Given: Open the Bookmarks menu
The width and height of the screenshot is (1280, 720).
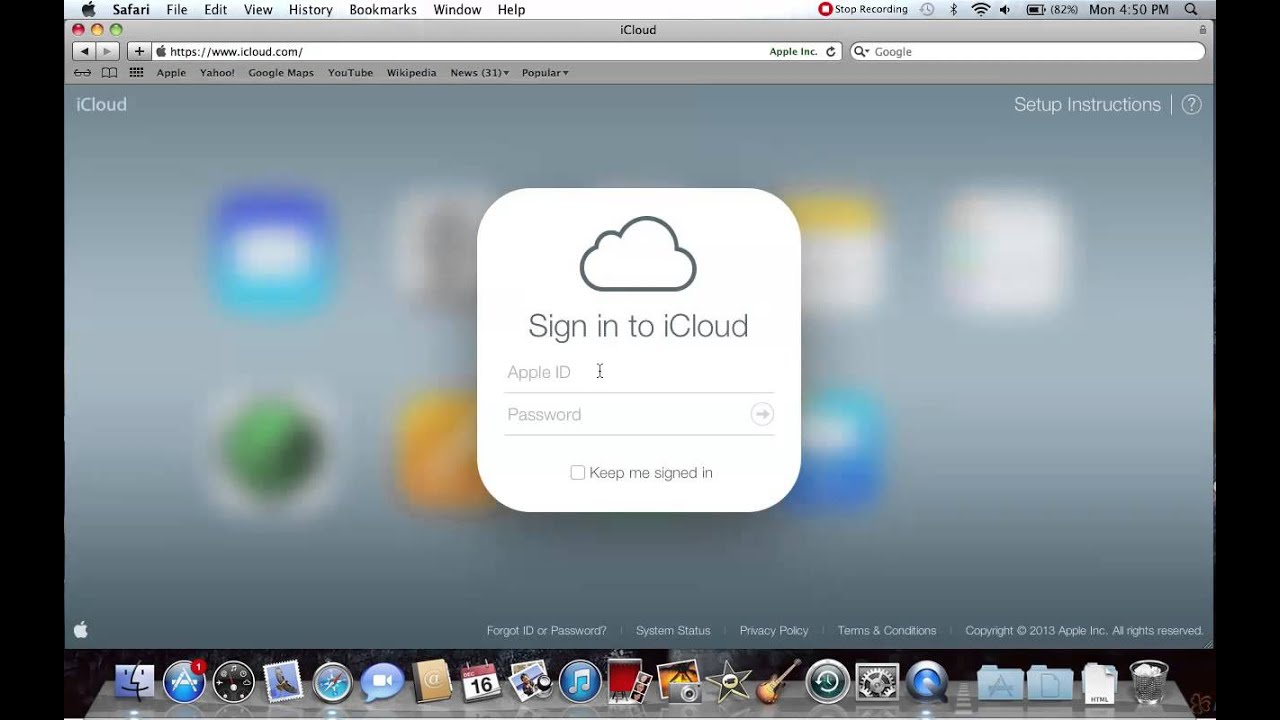Looking at the screenshot, I should 383,9.
